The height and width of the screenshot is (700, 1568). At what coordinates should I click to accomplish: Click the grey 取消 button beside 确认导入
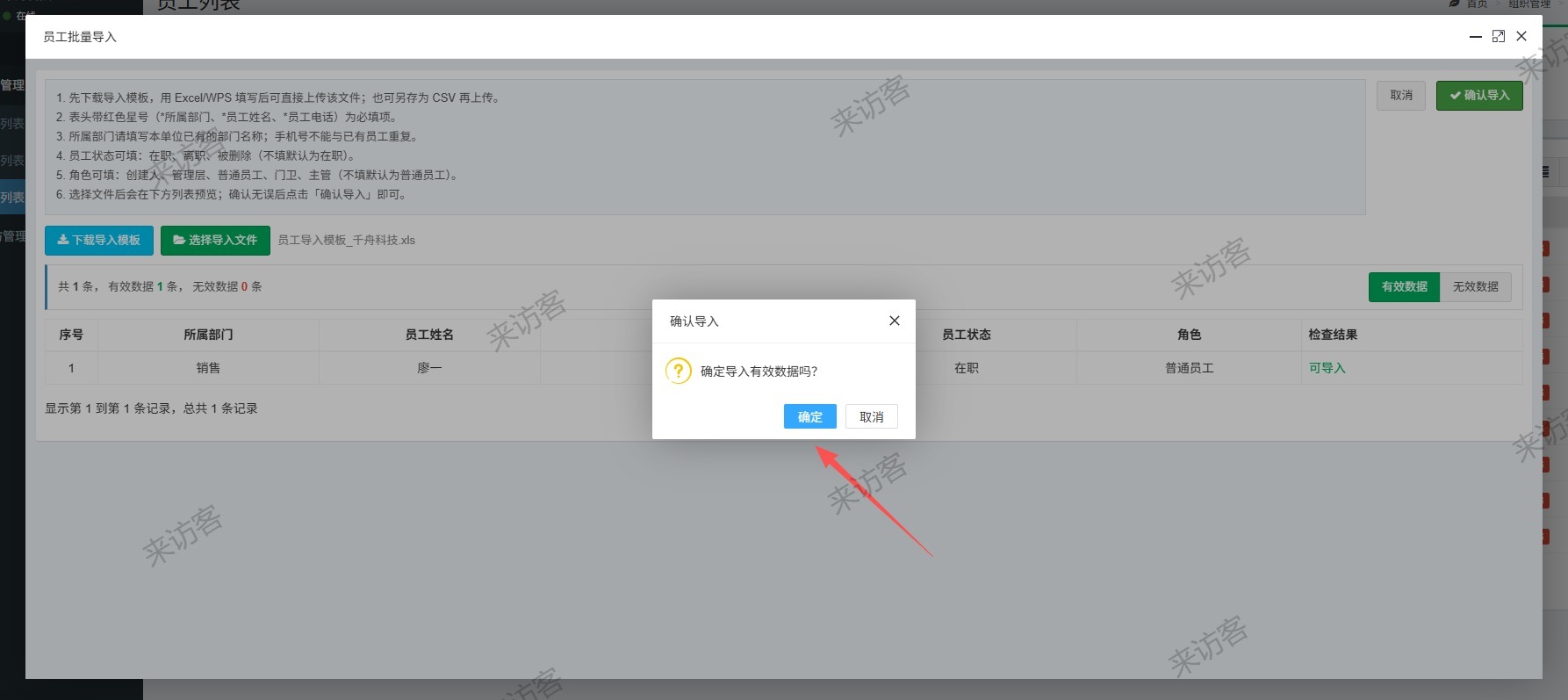click(1401, 95)
